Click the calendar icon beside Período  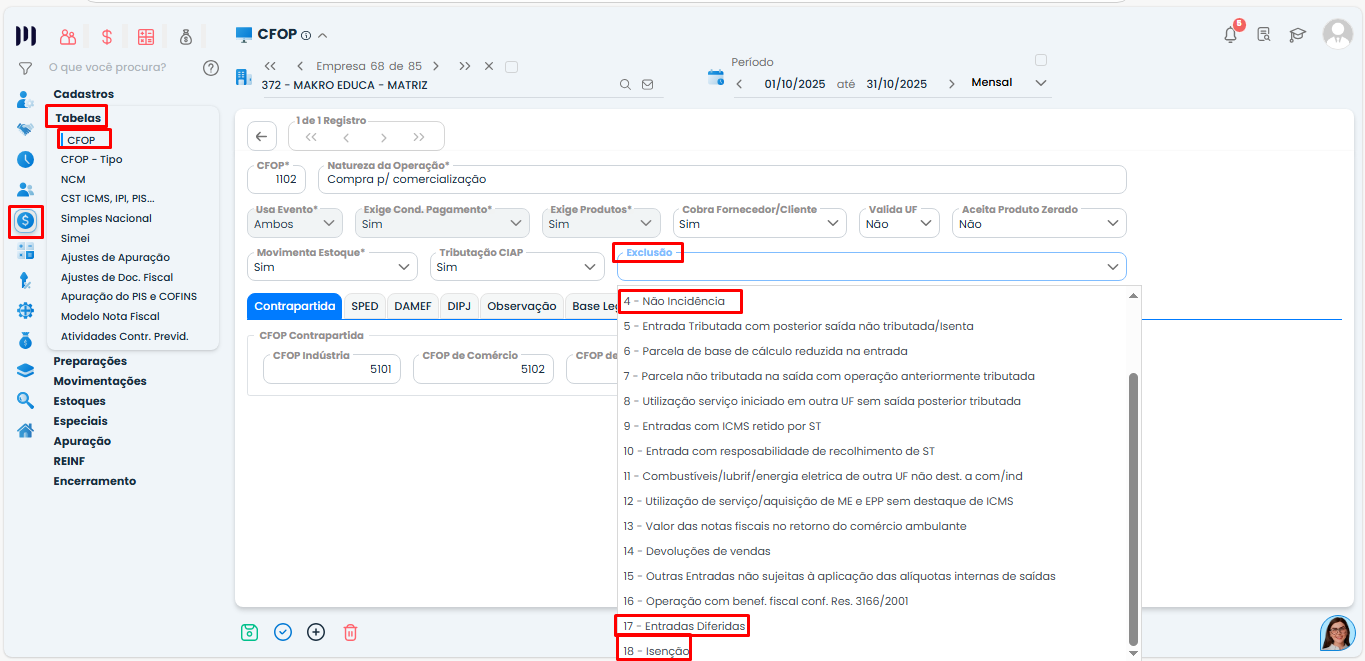coord(715,78)
